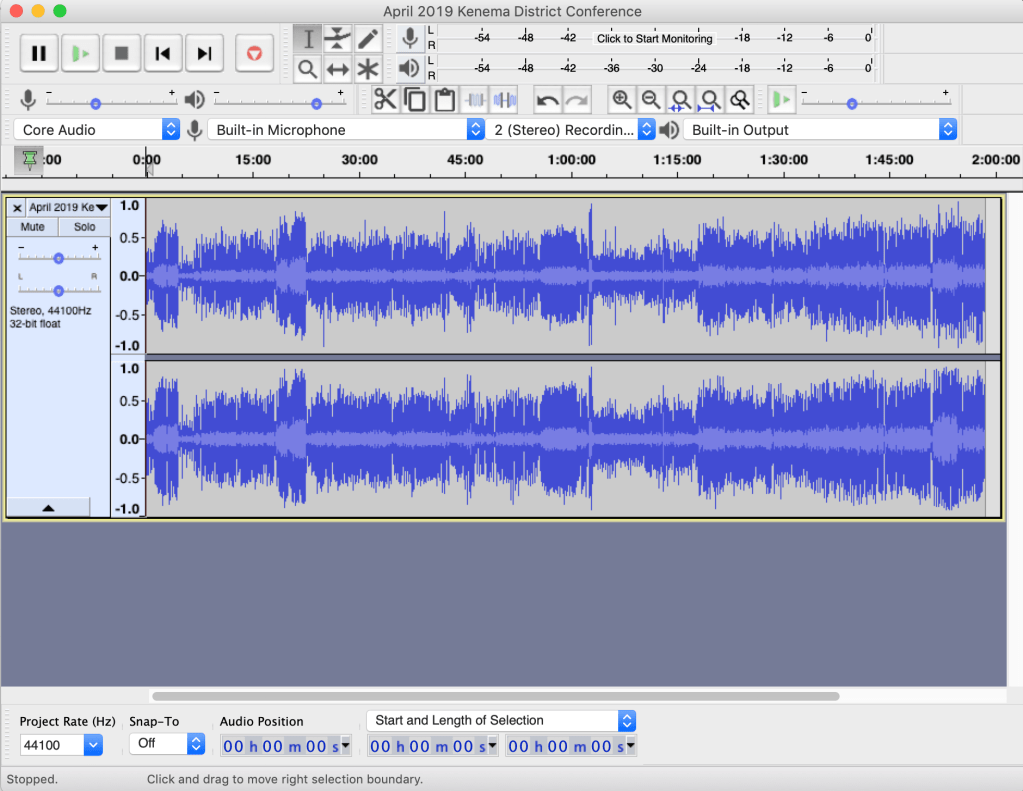This screenshot has width=1023, height=791.
Task: Solo the April 2019 Kenema track
Action: pyautogui.click(x=84, y=227)
